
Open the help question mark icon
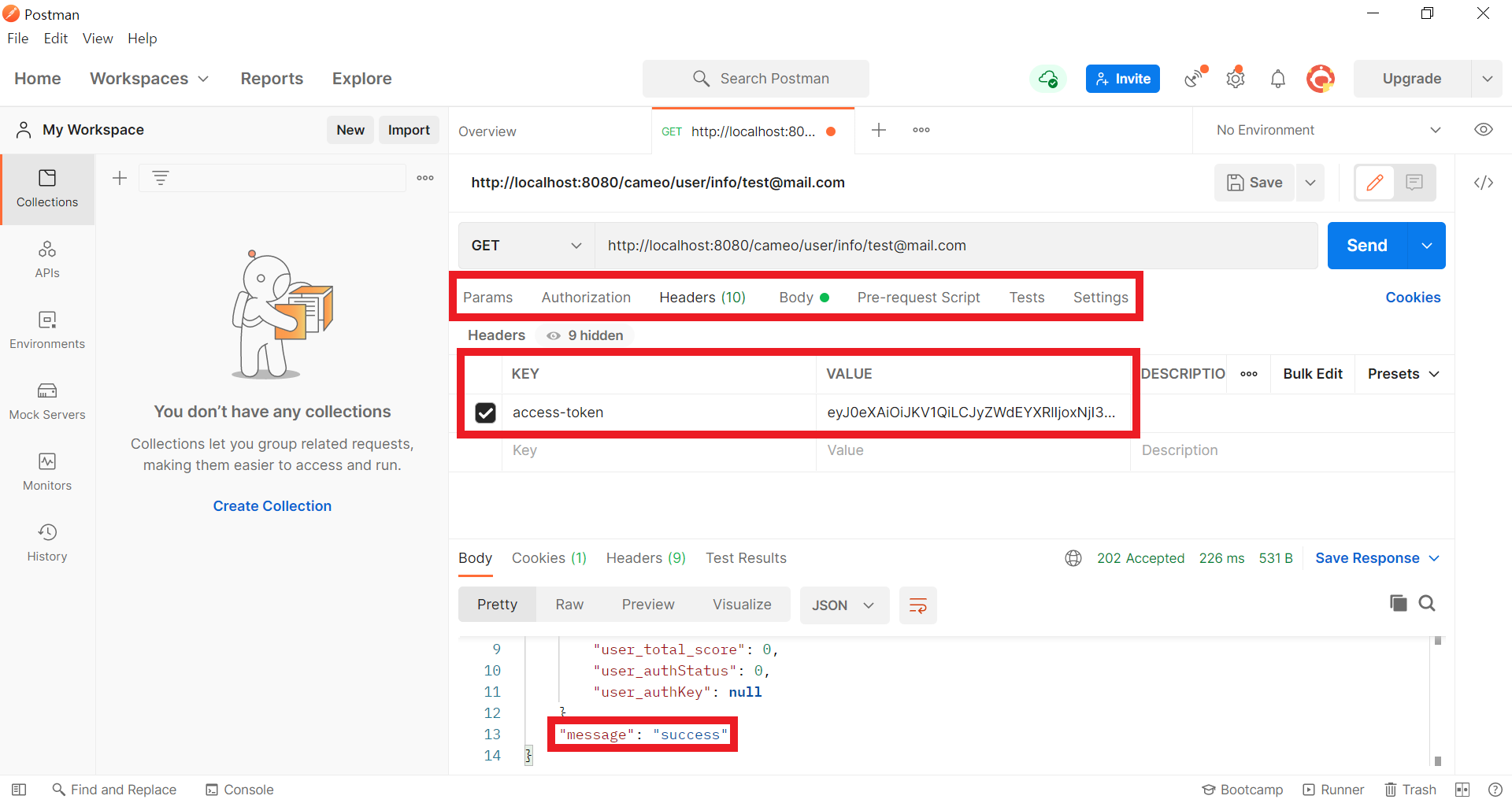coord(1495,790)
